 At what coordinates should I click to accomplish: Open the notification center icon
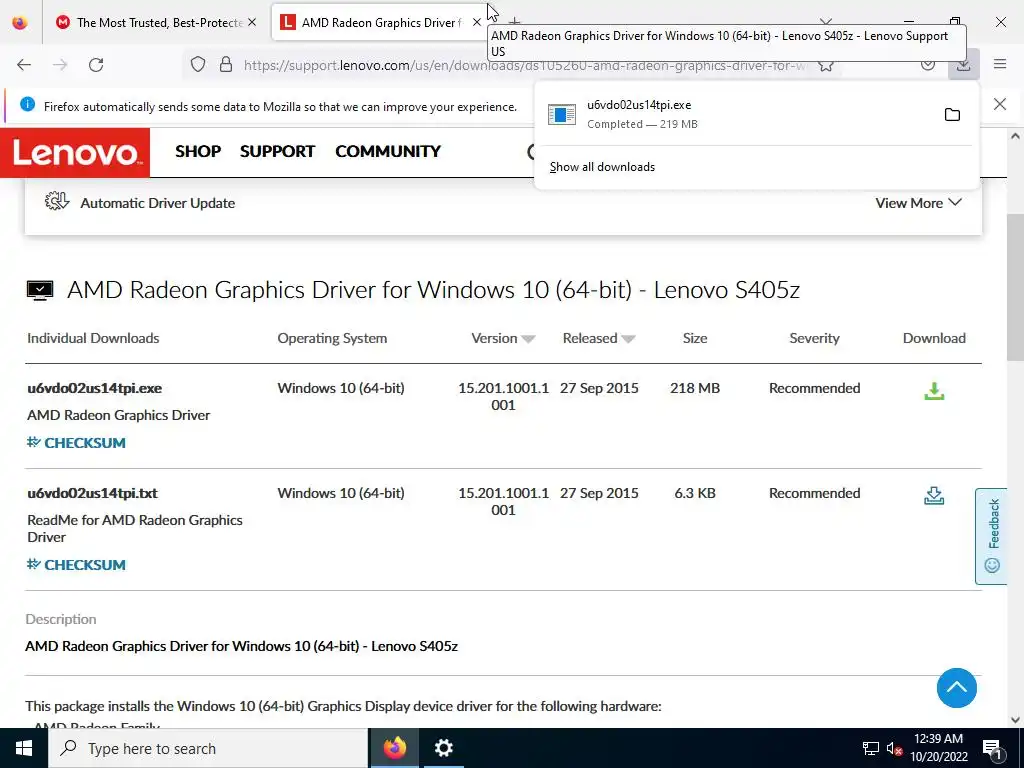[992, 749]
